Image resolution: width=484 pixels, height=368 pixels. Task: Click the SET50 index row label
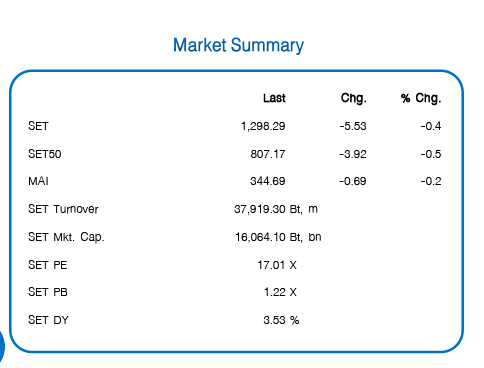point(45,154)
